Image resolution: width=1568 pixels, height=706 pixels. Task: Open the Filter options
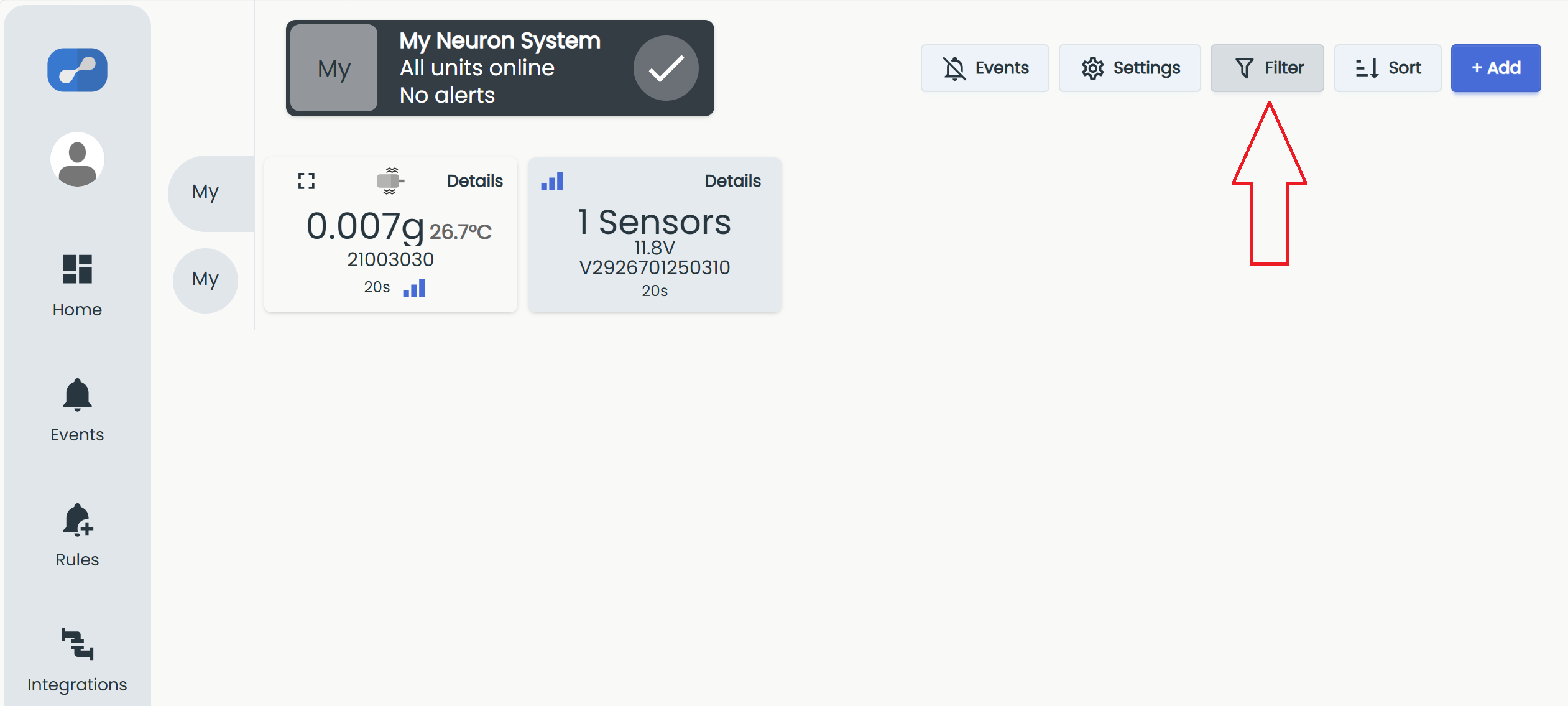[x=1267, y=68]
